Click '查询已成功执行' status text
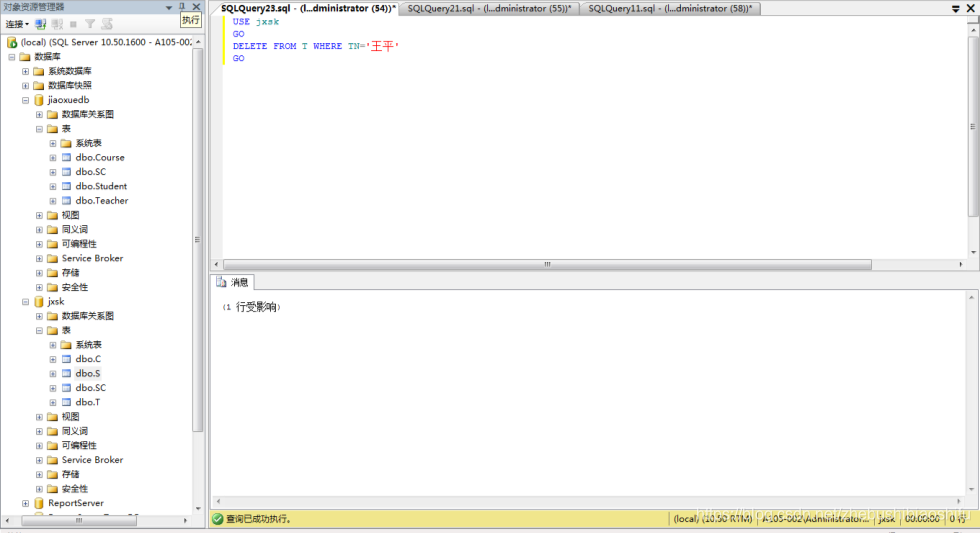Image resolution: width=980 pixels, height=533 pixels. [x=258, y=519]
